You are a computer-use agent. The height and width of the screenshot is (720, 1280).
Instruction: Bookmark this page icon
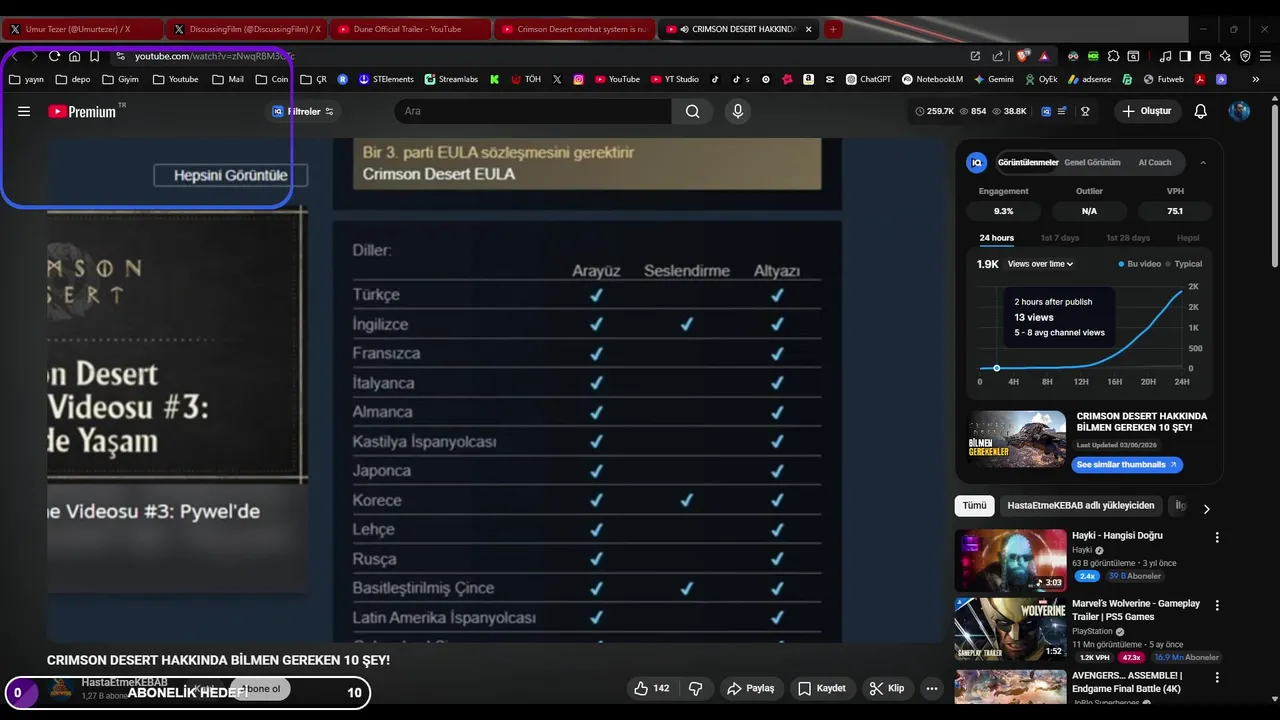[x=94, y=56]
